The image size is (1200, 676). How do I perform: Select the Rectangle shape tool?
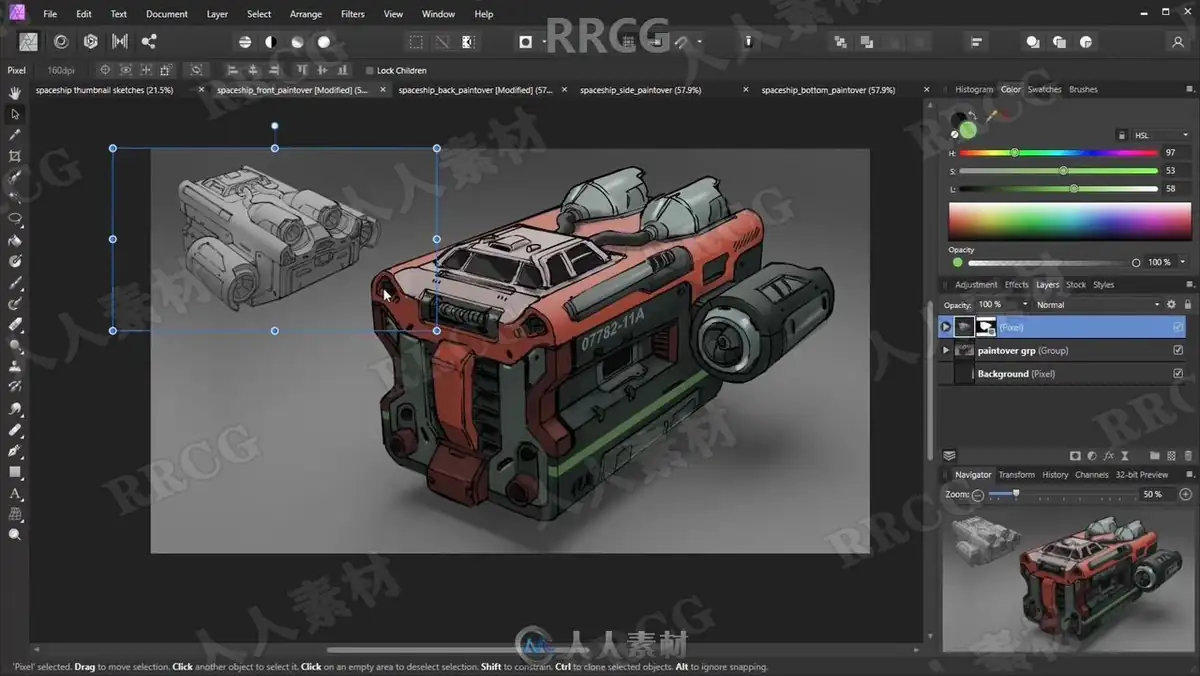(15, 472)
